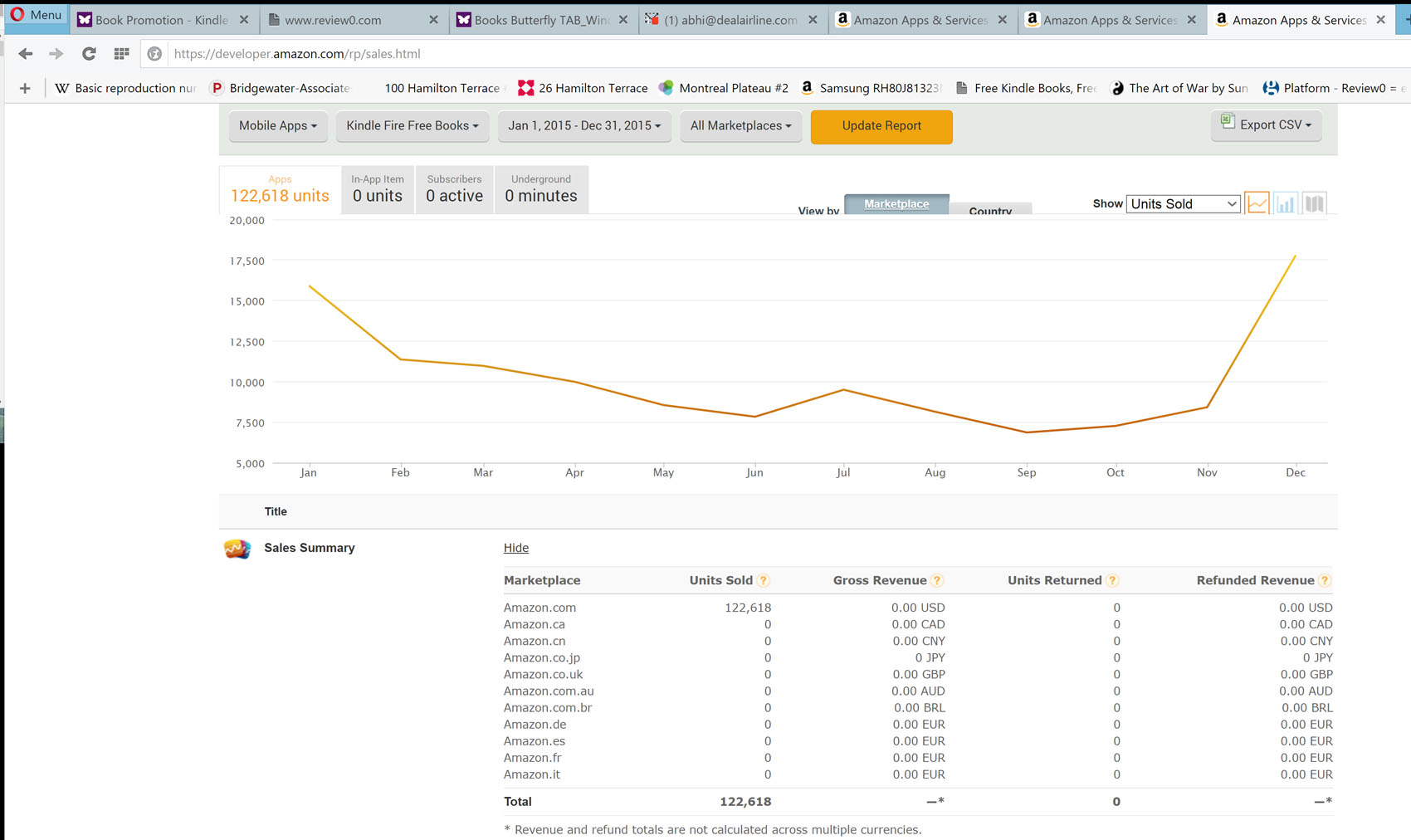1411x840 pixels.
Task: Open the Export CSV dropdown
Action: tap(1267, 125)
